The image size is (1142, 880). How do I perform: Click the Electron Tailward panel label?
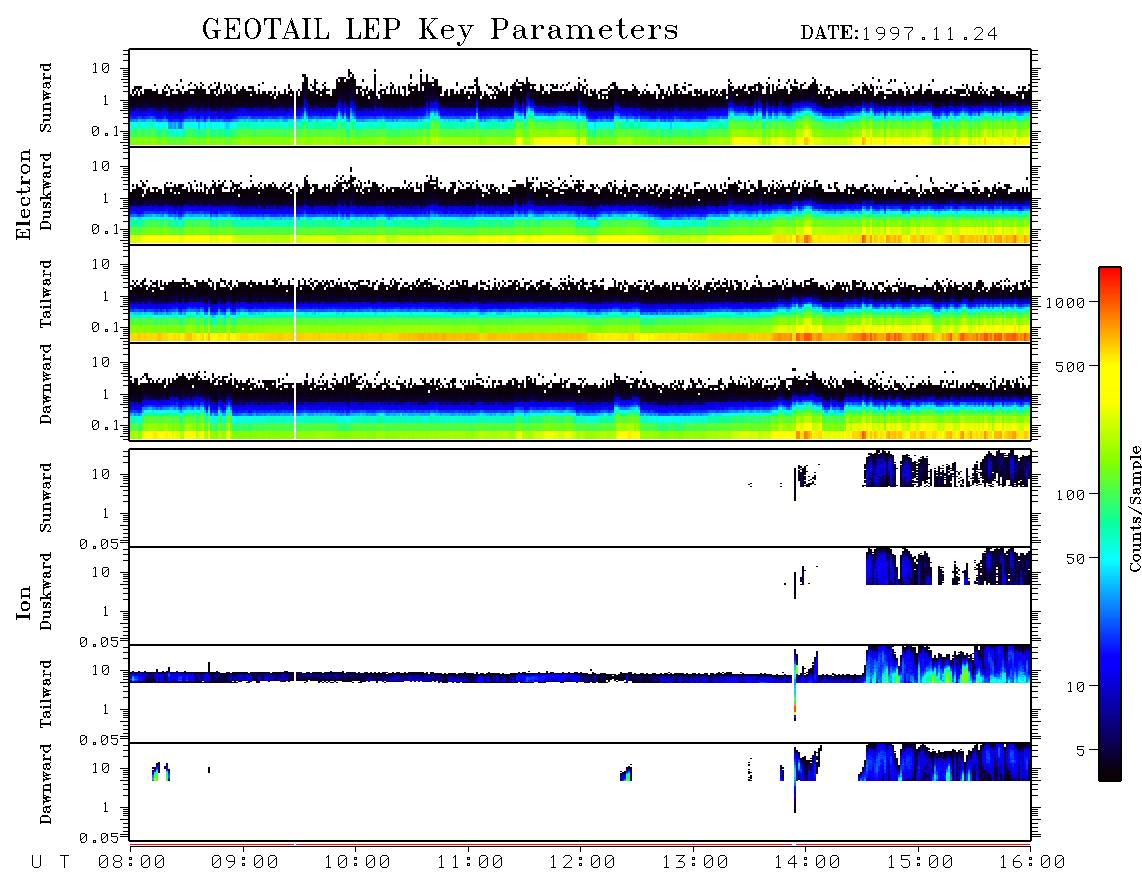pyautogui.click(x=46, y=294)
